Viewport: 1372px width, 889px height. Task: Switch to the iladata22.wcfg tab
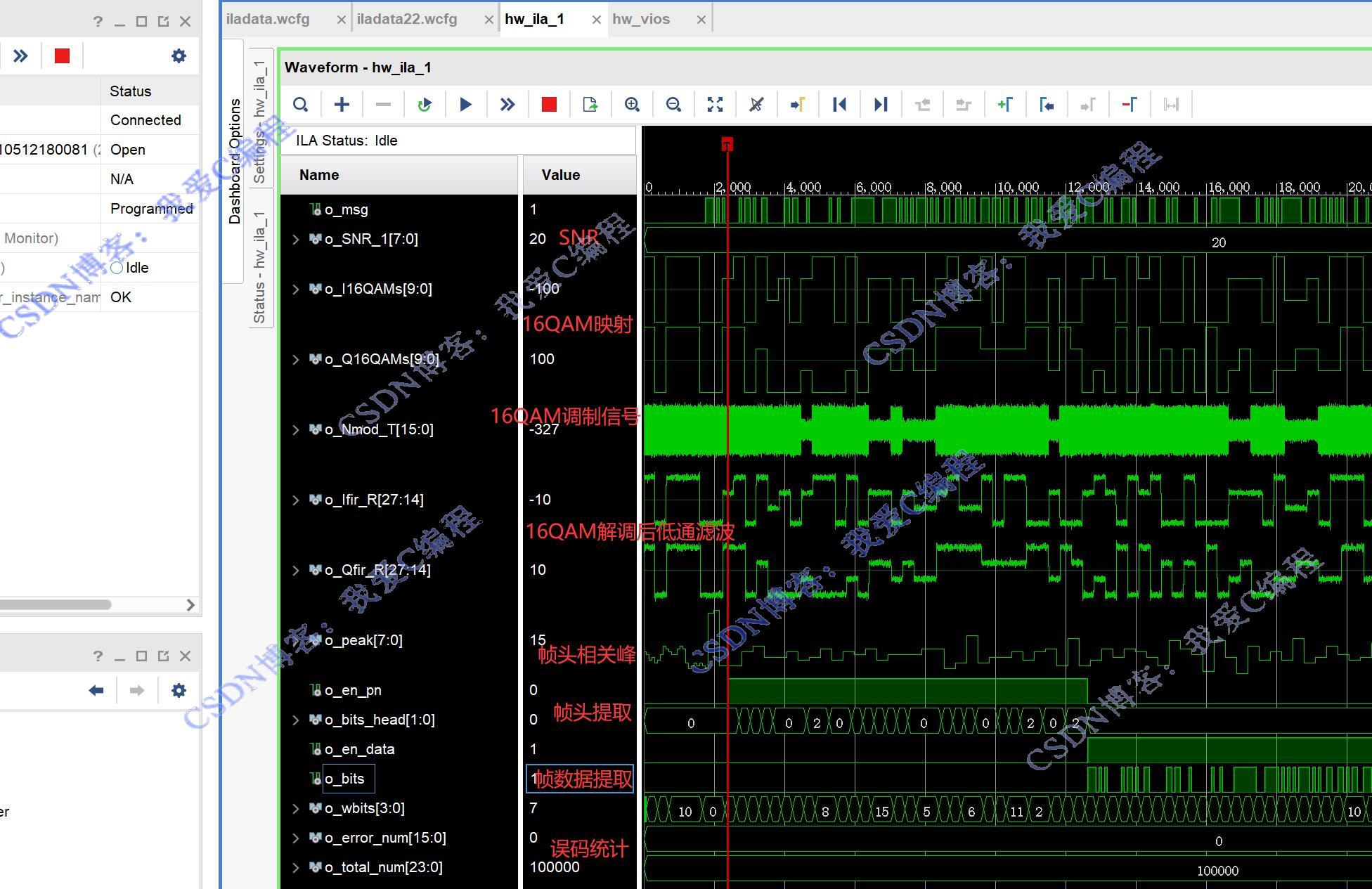click(x=407, y=19)
